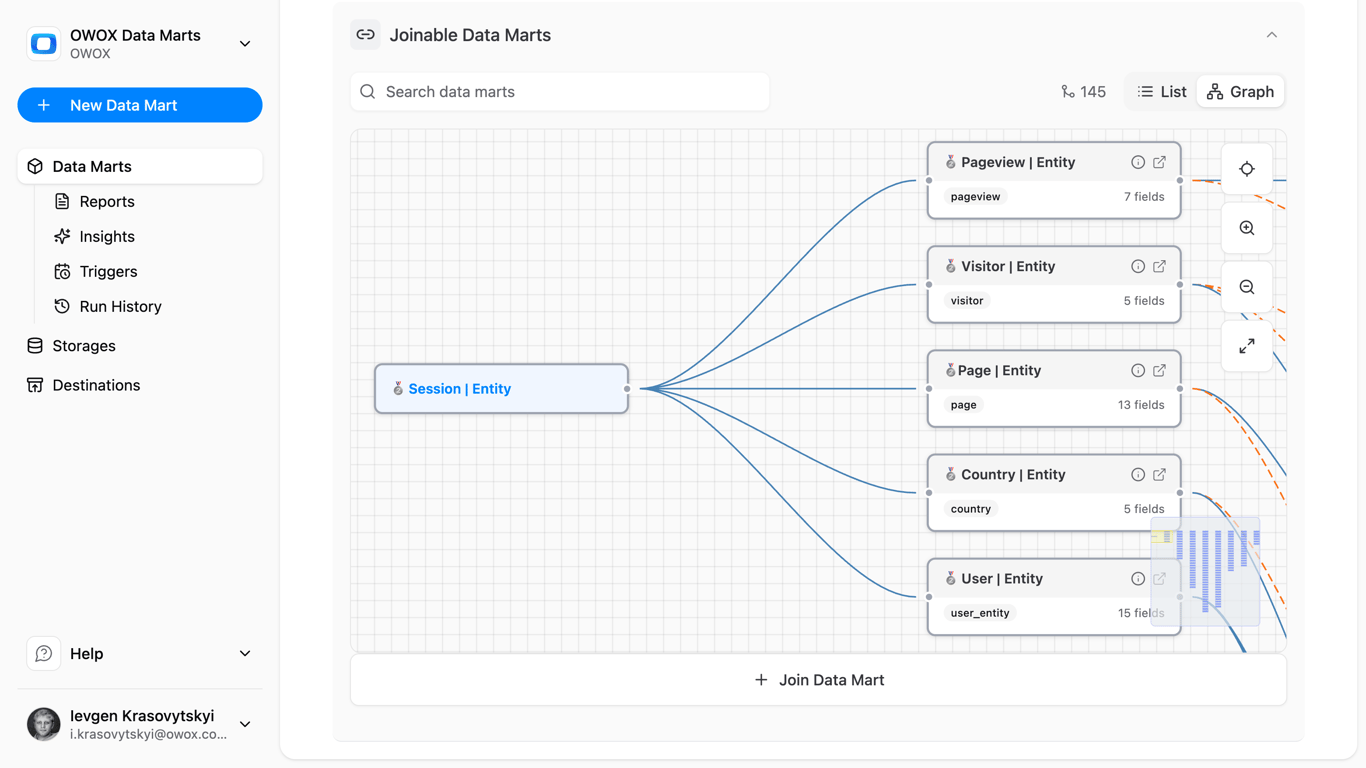Show info for Pageview | Entity
1366x768 pixels.
[x=1138, y=162]
